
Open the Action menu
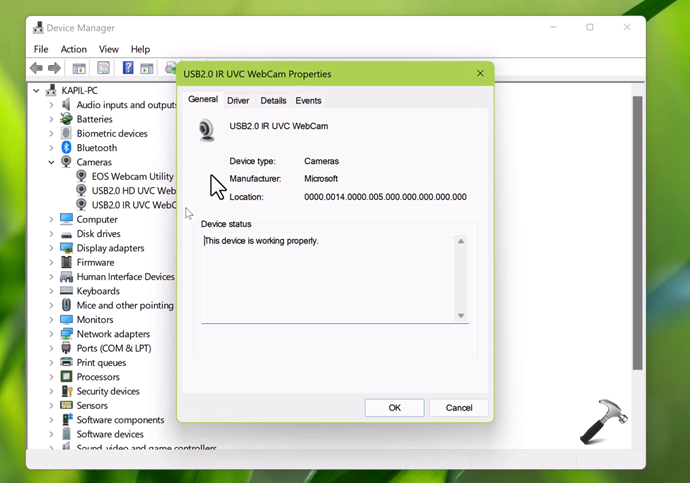[73, 49]
